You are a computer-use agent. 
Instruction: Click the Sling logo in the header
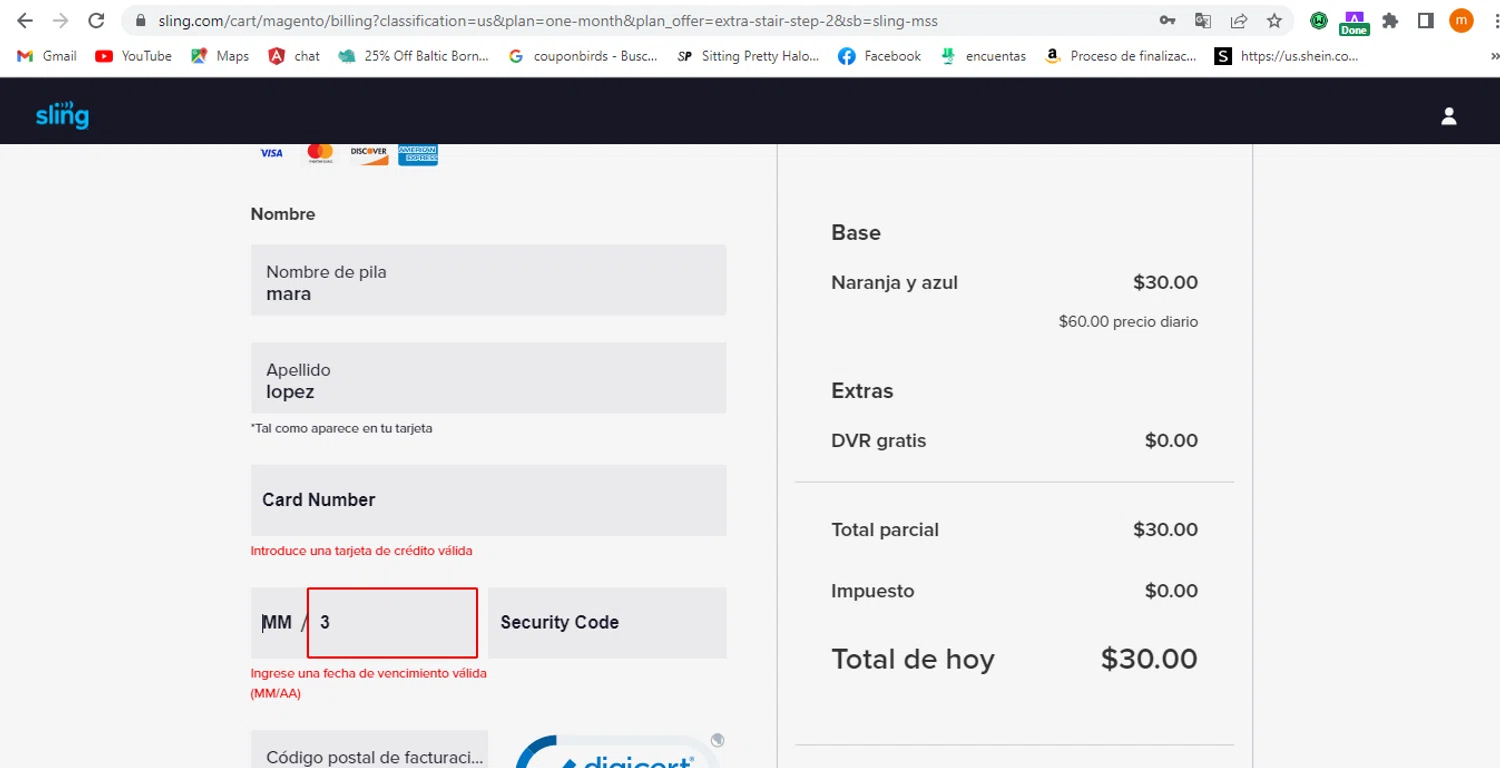[62, 115]
